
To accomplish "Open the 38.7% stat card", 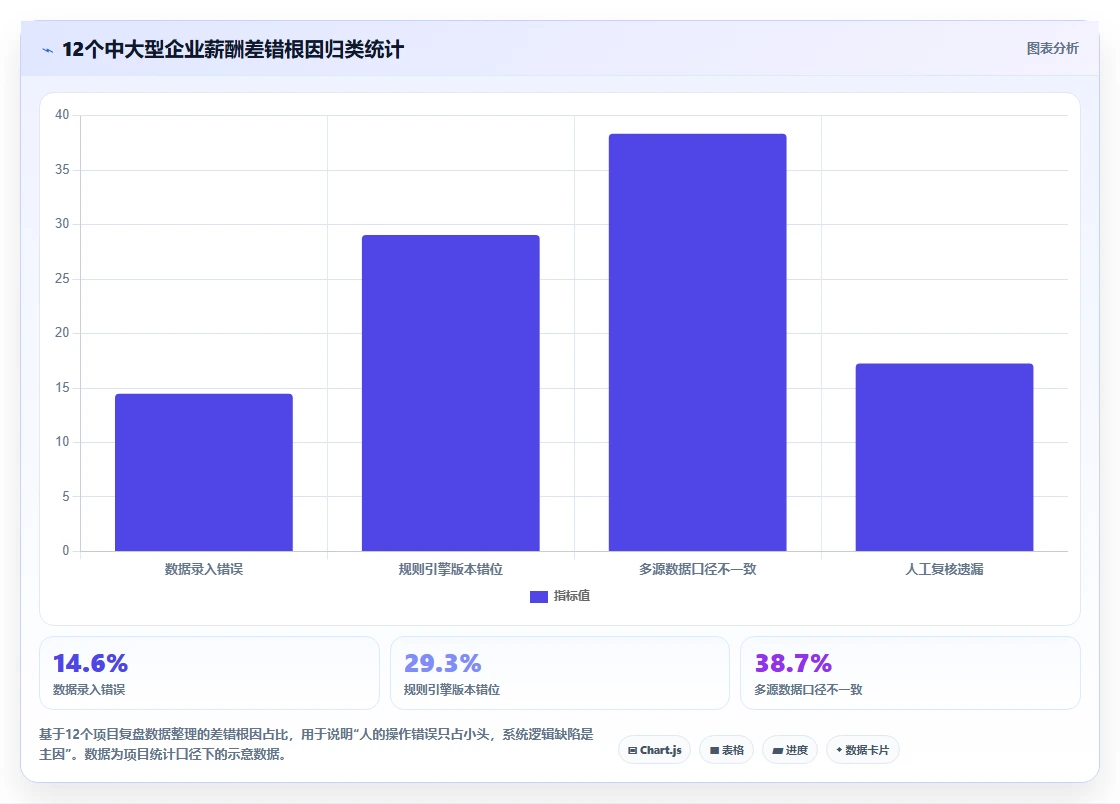I will click(x=910, y=673).
